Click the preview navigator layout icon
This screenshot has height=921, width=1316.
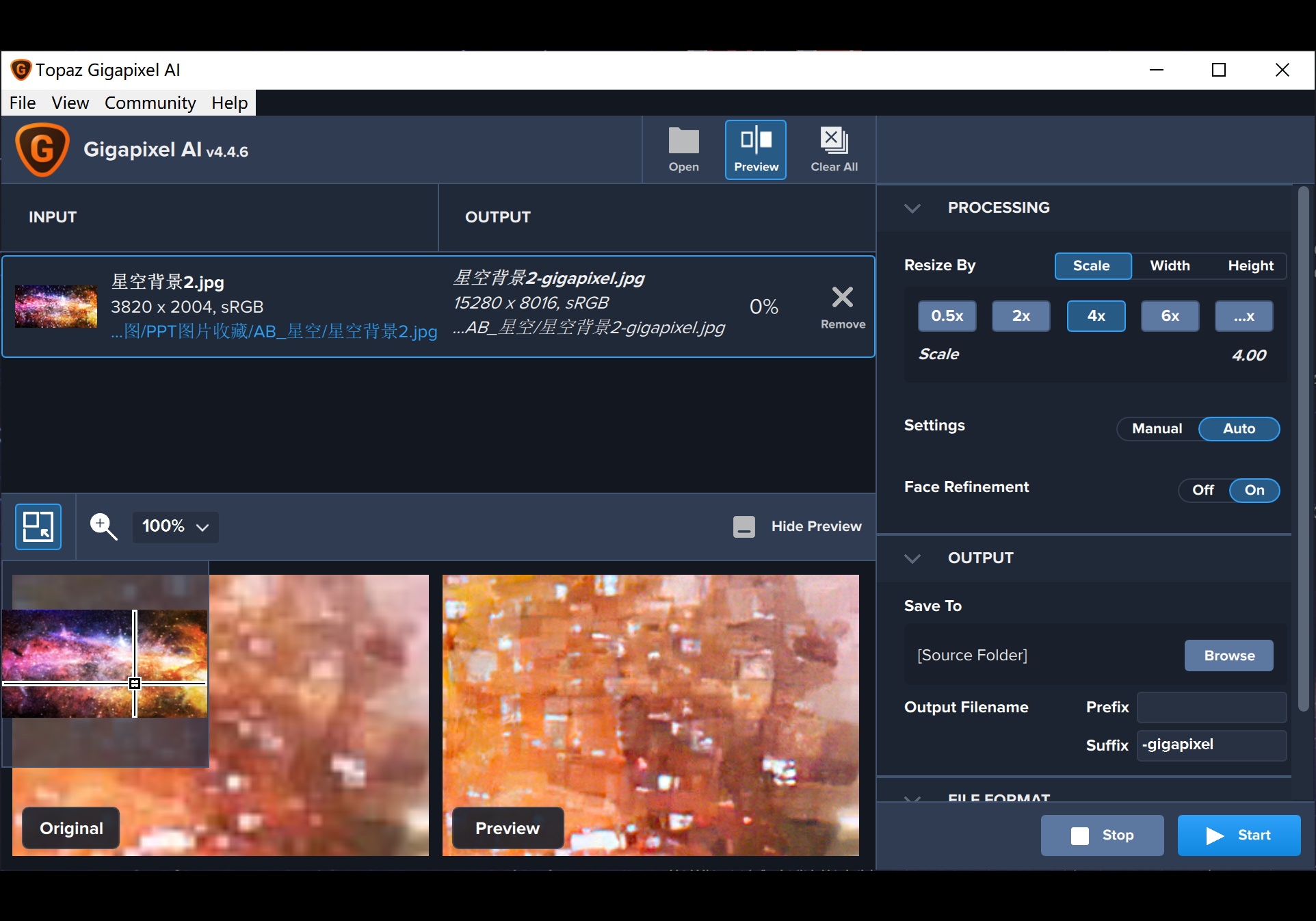coord(38,526)
